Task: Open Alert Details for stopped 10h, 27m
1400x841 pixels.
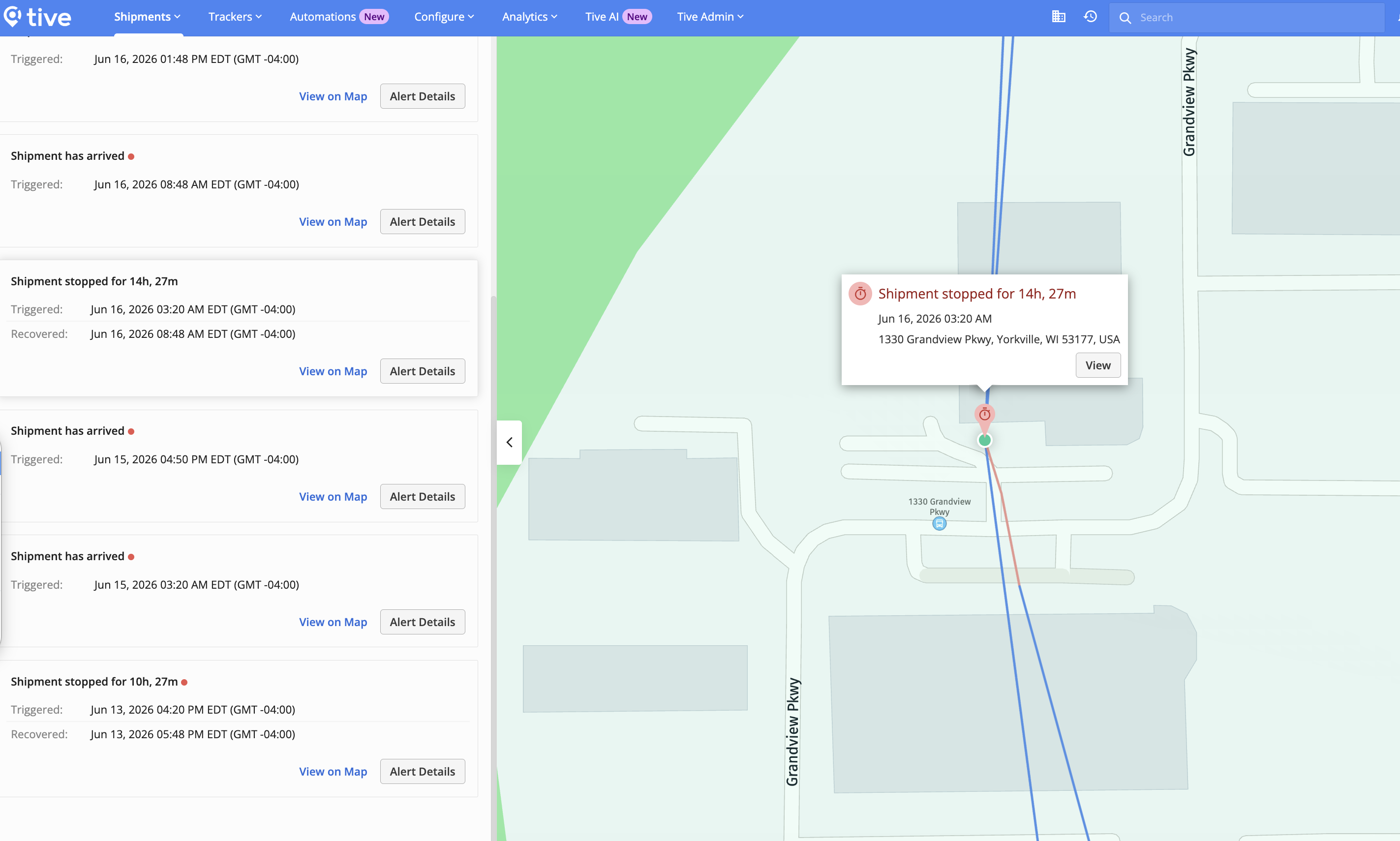Action: (x=422, y=771)
